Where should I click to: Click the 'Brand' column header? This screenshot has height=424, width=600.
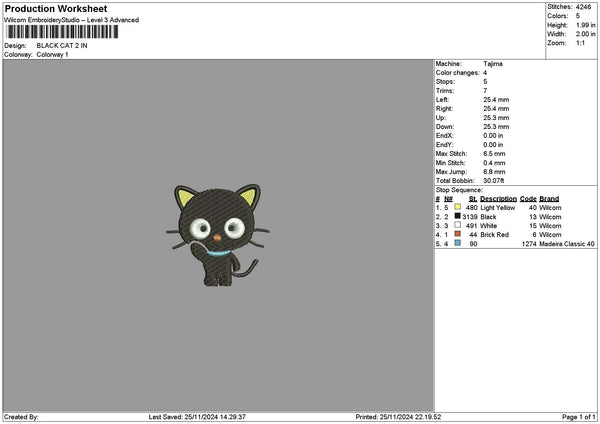point(549,199)
